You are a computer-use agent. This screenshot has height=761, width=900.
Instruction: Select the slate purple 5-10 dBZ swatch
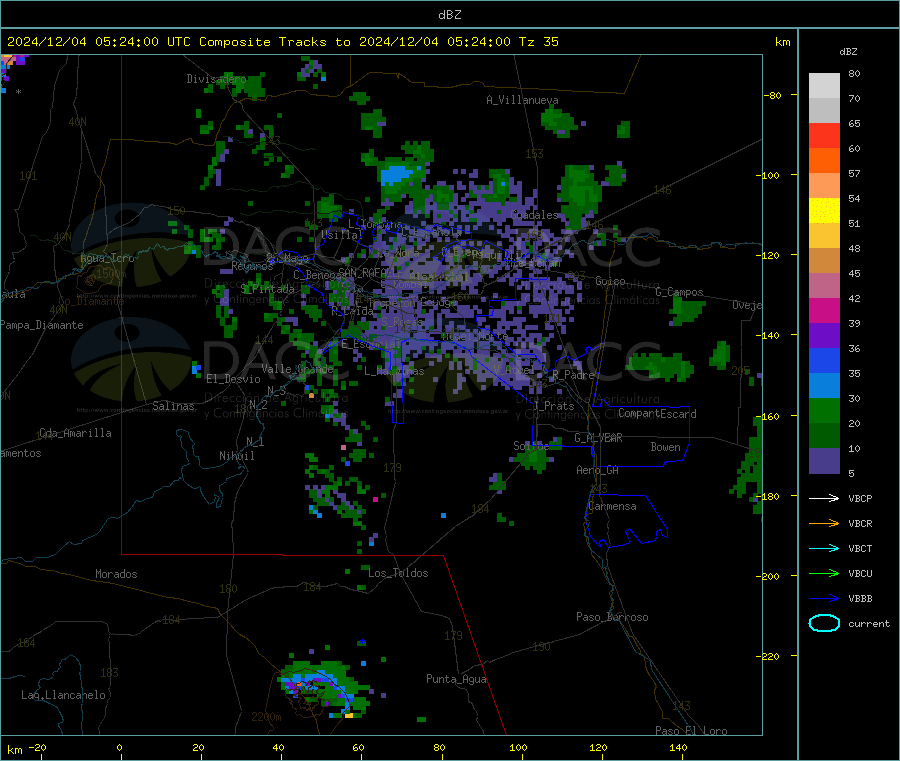(x=824, y=461)
